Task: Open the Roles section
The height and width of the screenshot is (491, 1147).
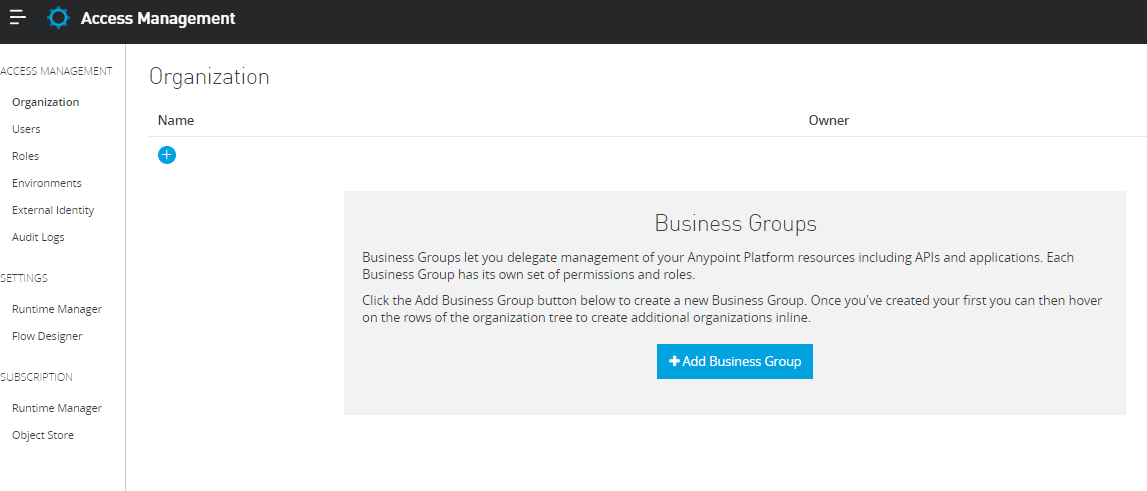Action: click(25, 156)
